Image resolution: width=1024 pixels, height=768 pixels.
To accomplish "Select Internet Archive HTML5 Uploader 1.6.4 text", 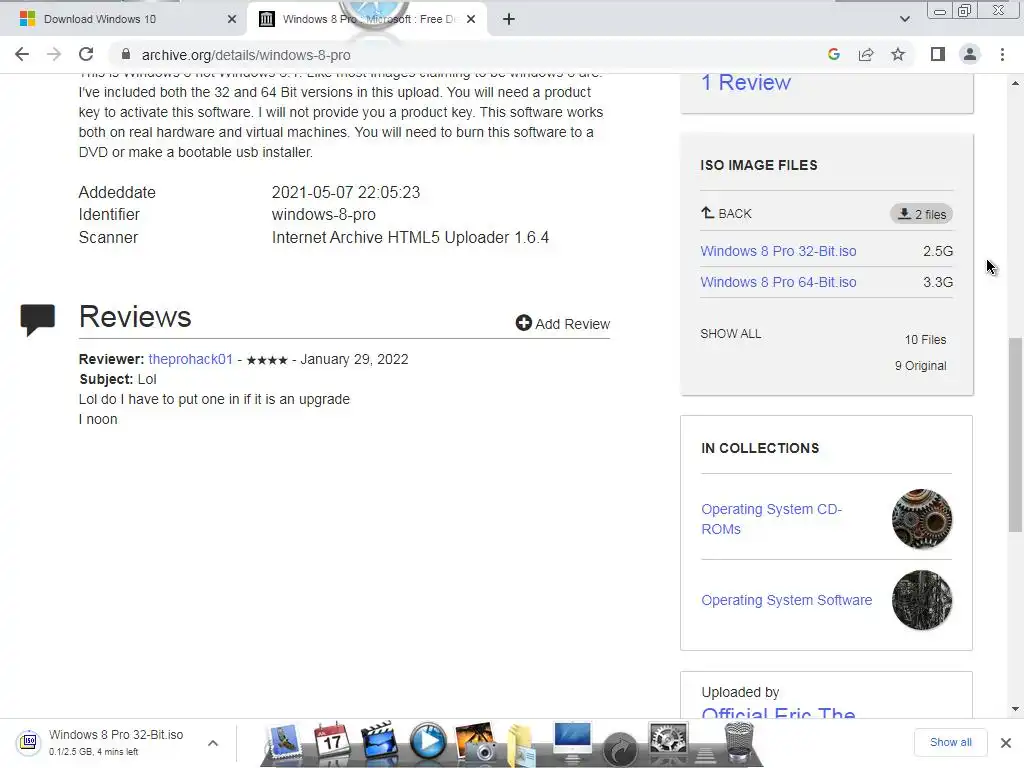I will [410, 237].
